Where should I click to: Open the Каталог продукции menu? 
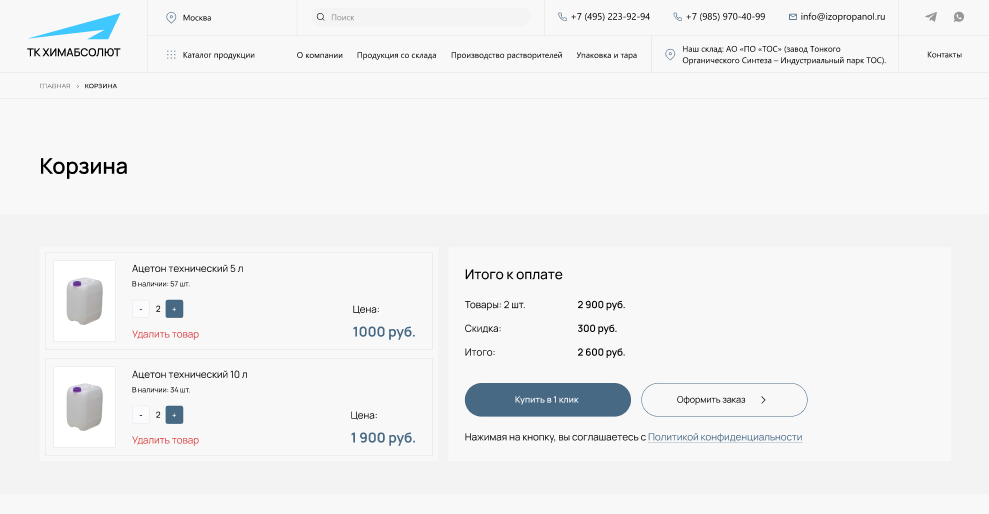(218, 55)
